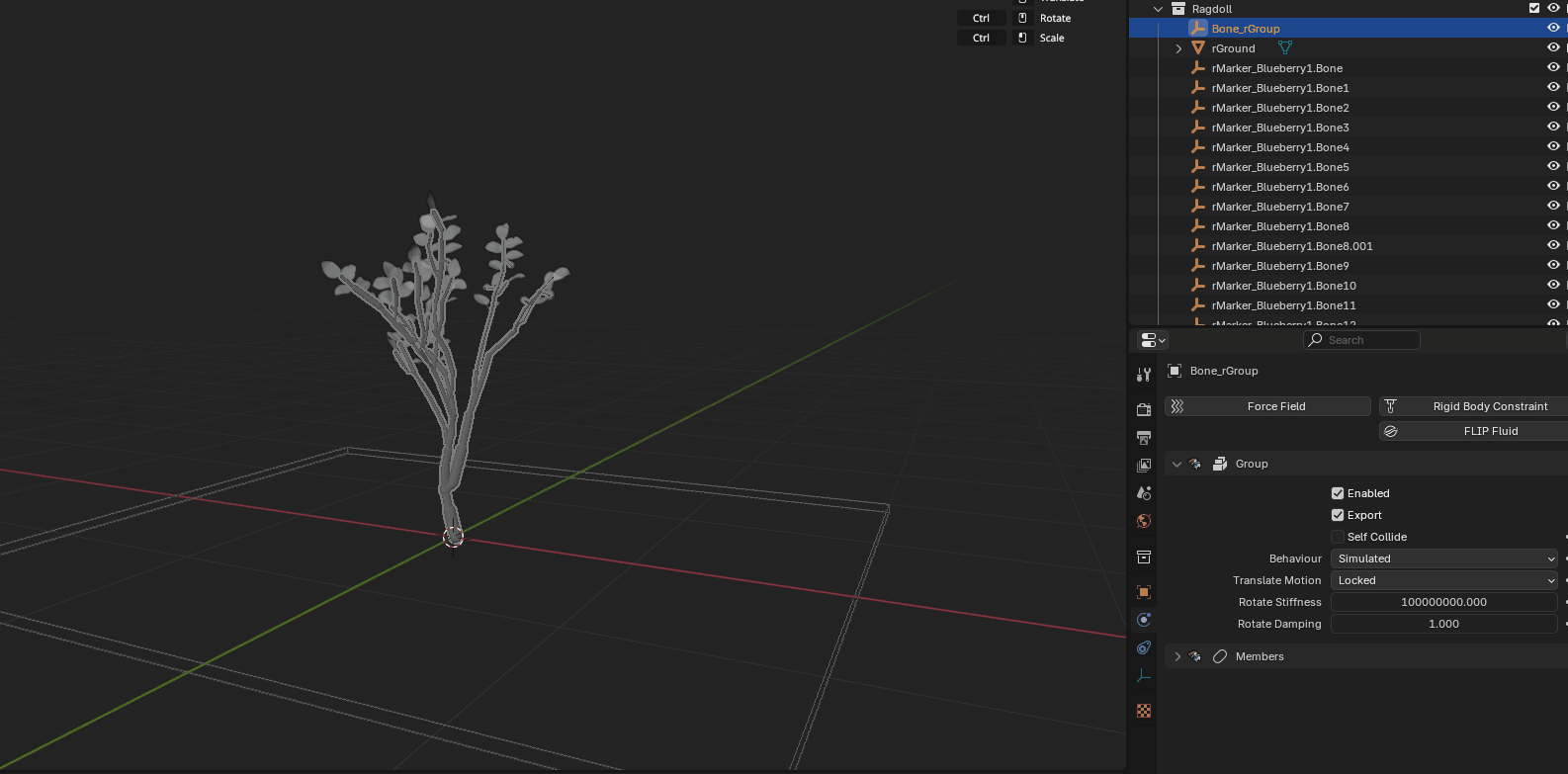Open the Output properties tab
This screenshot has height=774, width=1568.
pos(1144,437)
